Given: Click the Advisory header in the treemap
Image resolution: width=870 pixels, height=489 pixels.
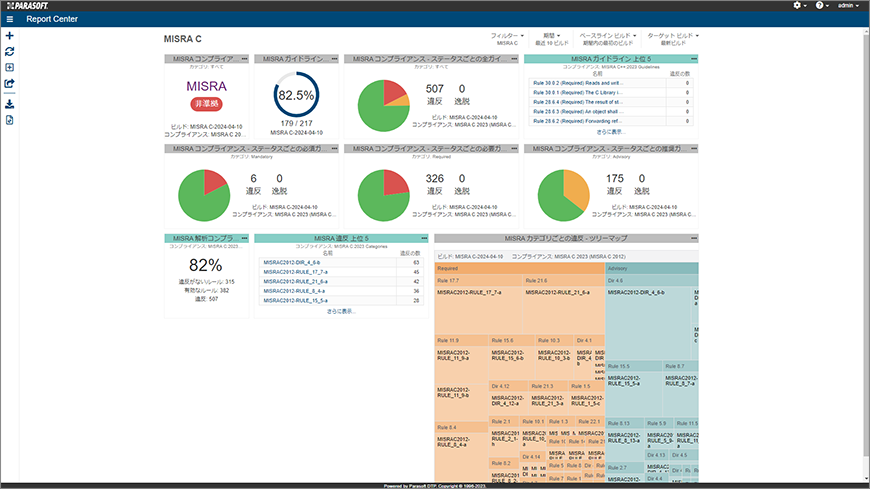Looking at the screenshot, I should [652, 268].
